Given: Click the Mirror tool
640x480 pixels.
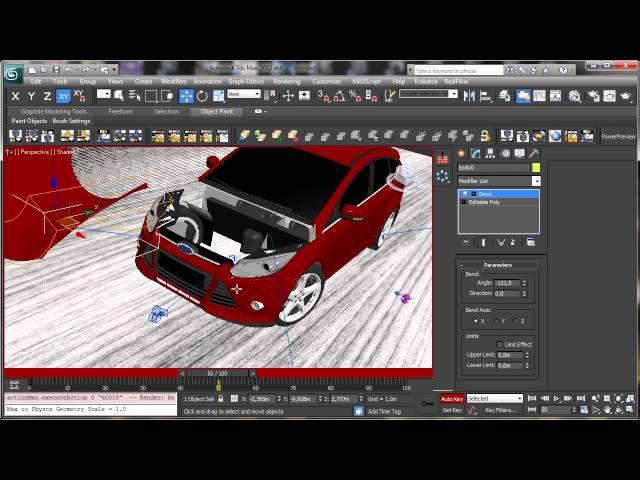Looking at the screenshot, I should 469,96.
